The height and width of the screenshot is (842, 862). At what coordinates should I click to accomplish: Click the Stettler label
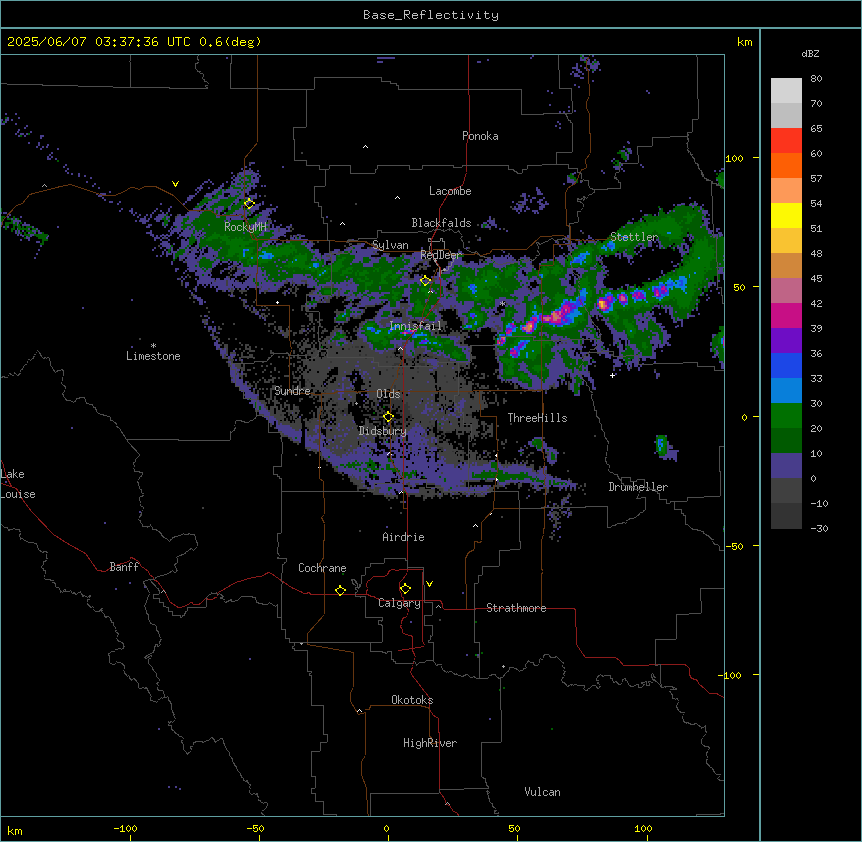point(634,237)
